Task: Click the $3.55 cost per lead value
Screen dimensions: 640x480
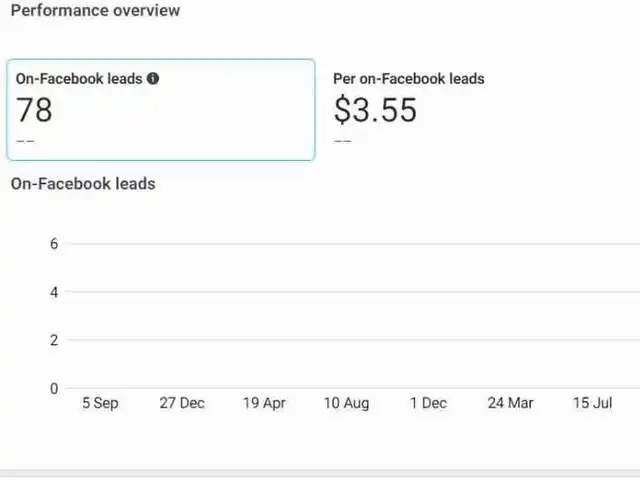Action: tap(375, 110)
